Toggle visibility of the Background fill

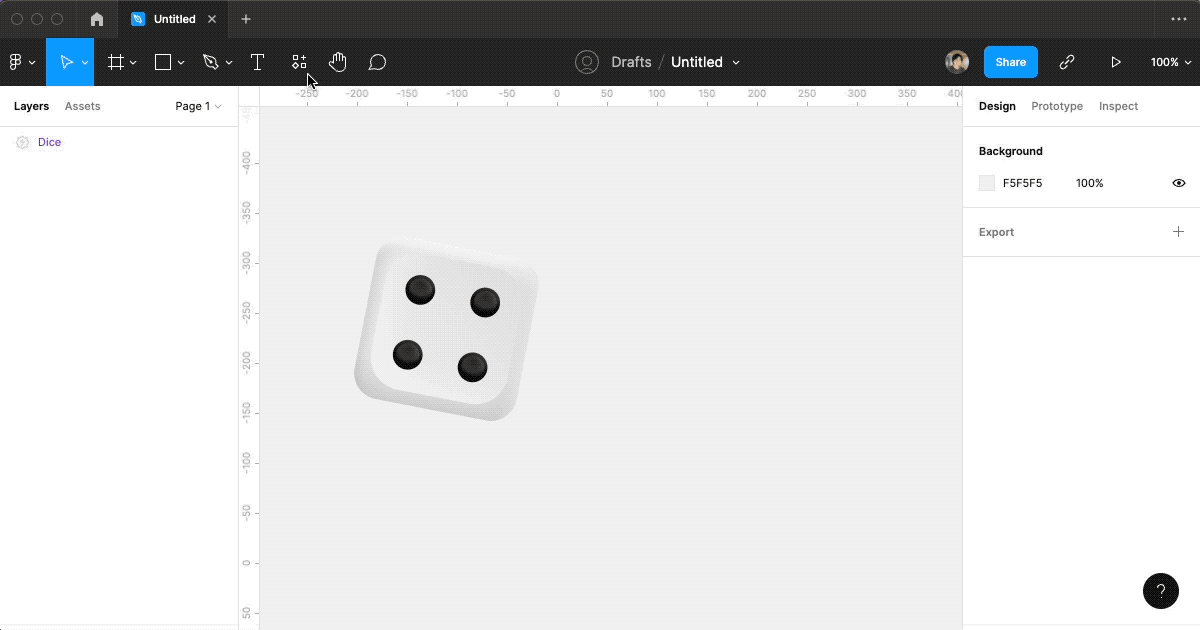point(1178,182)
